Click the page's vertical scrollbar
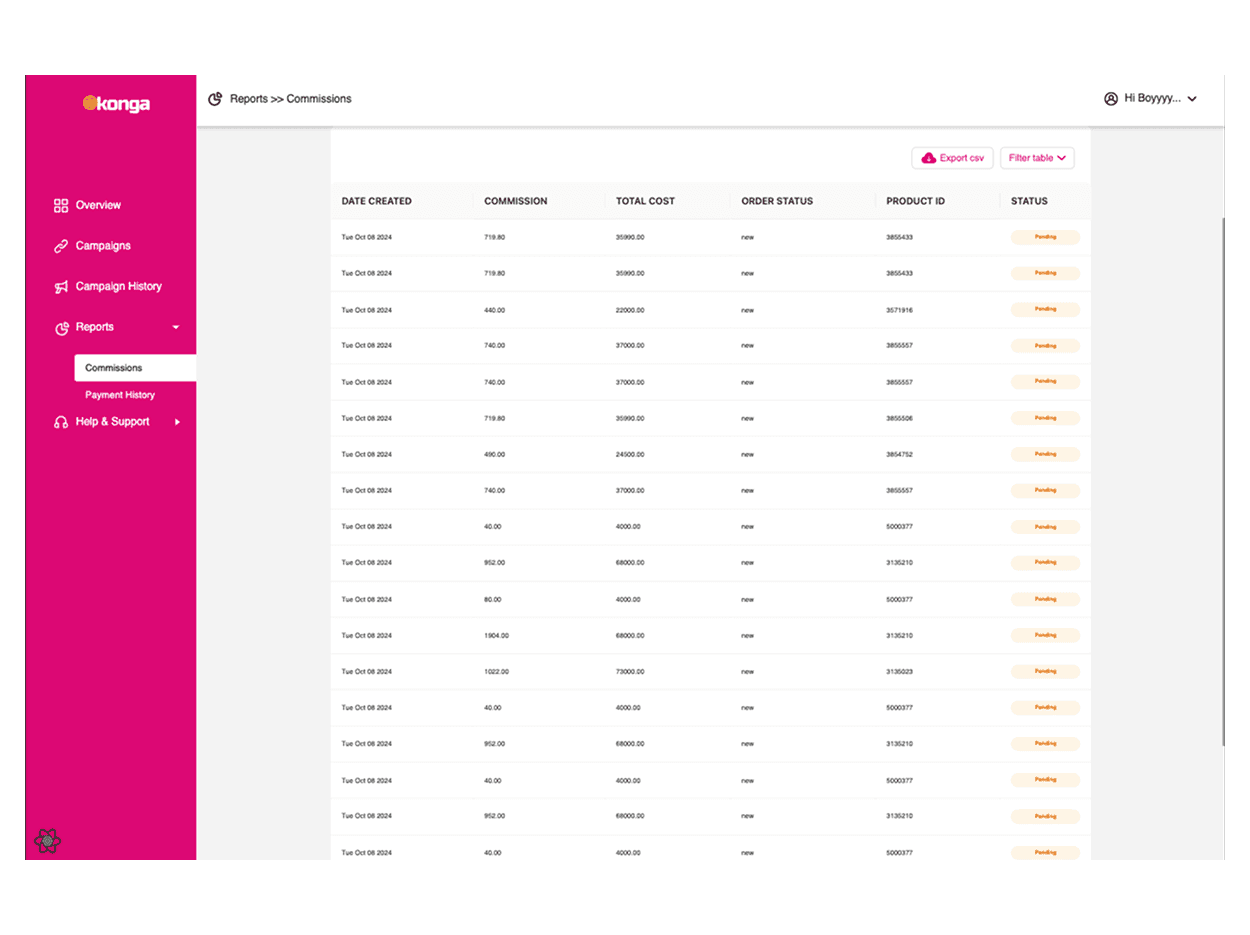The height and width of the screenshot is (935, 1250). tap(1221, 480)
